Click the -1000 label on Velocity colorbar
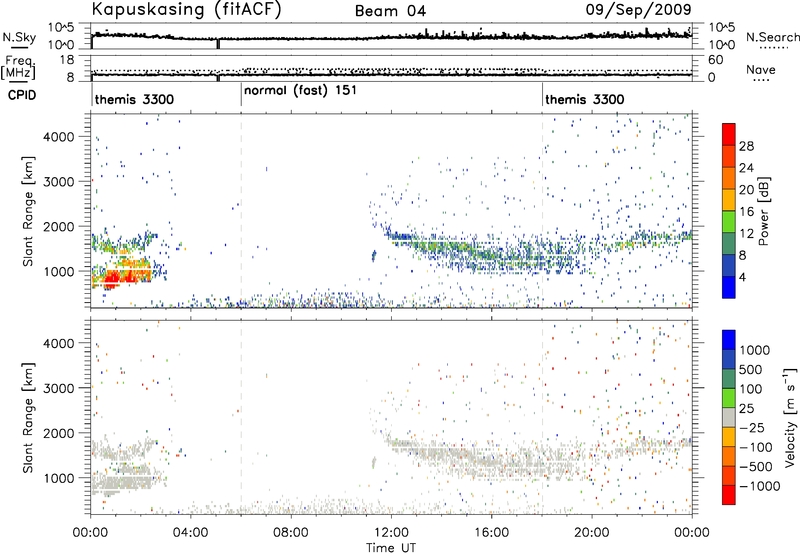Image resolution: width=800 pixels, height=554 pixels. 759,486
